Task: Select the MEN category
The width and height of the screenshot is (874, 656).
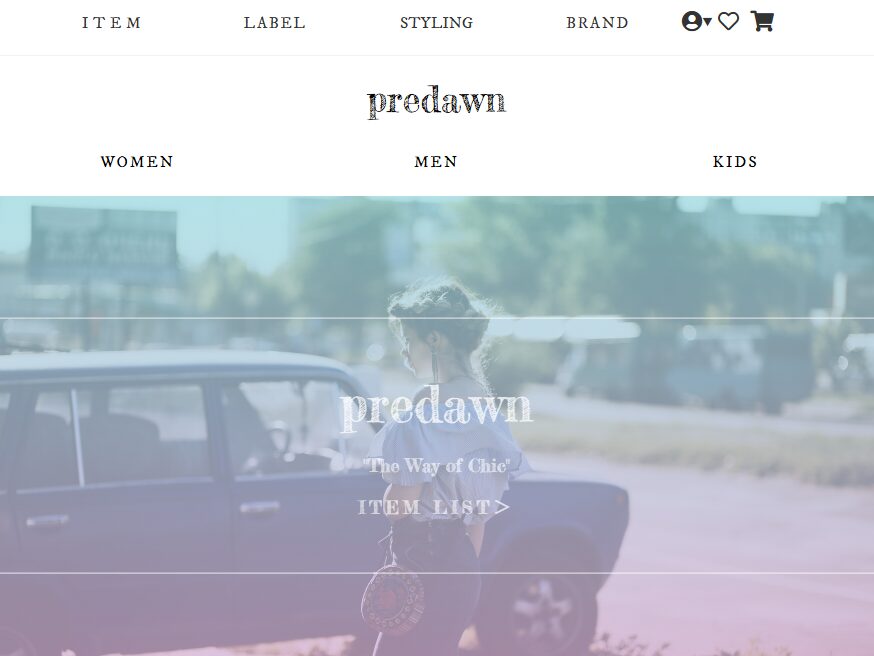Action: (x=436, y=162)
